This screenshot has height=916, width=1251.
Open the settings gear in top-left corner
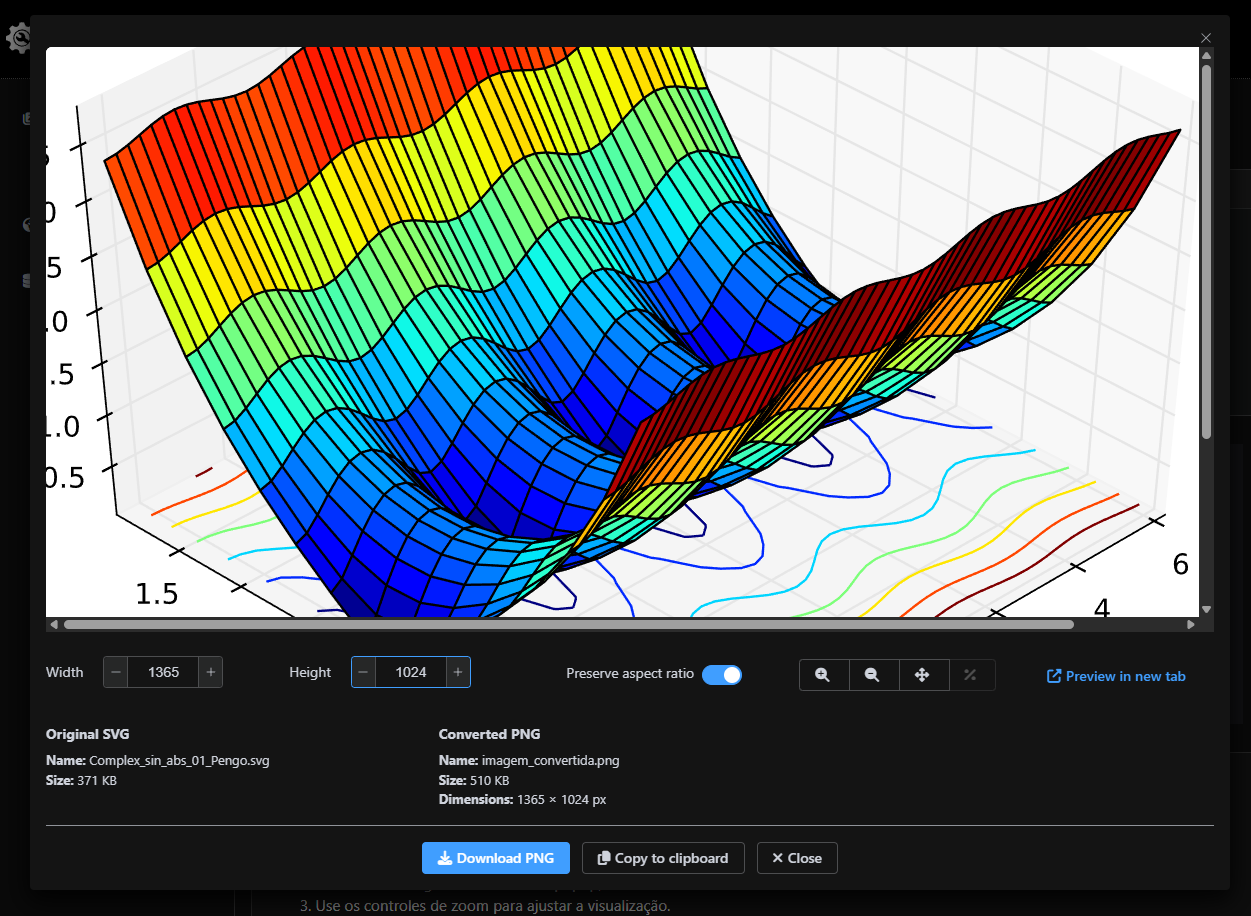click(18, 38)
